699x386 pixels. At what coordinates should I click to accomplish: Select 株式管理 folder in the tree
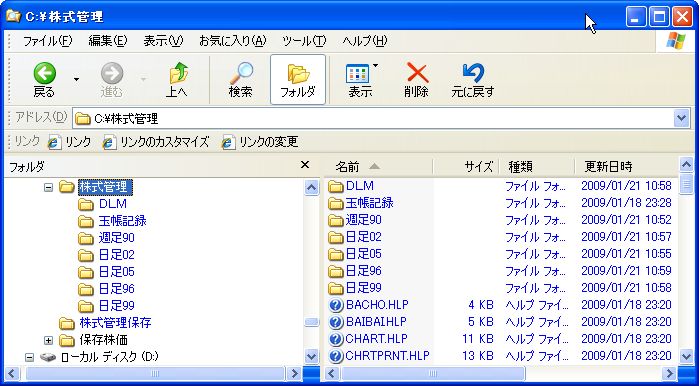[x=105, y=187]
